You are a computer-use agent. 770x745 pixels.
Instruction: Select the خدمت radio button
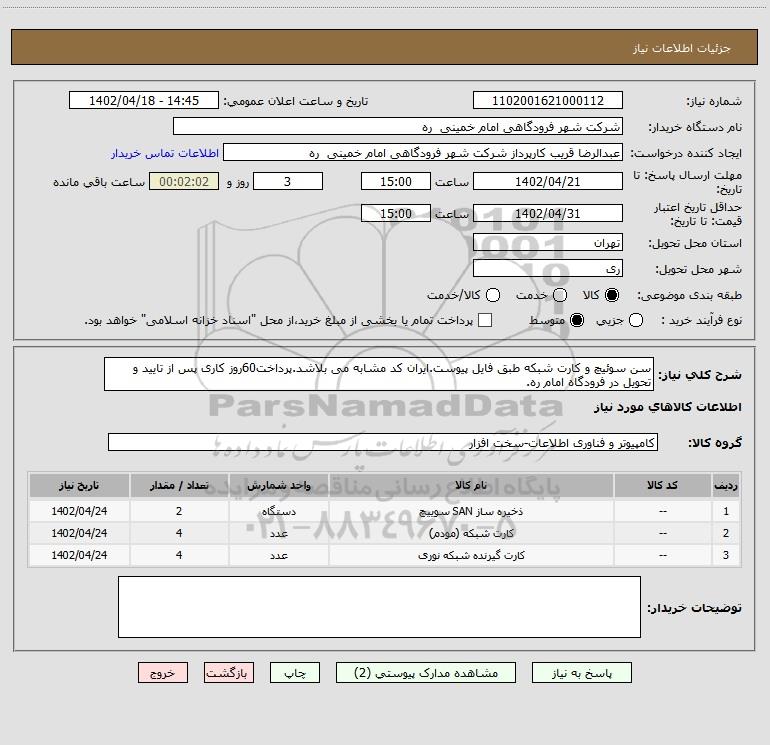pos(560,295)
